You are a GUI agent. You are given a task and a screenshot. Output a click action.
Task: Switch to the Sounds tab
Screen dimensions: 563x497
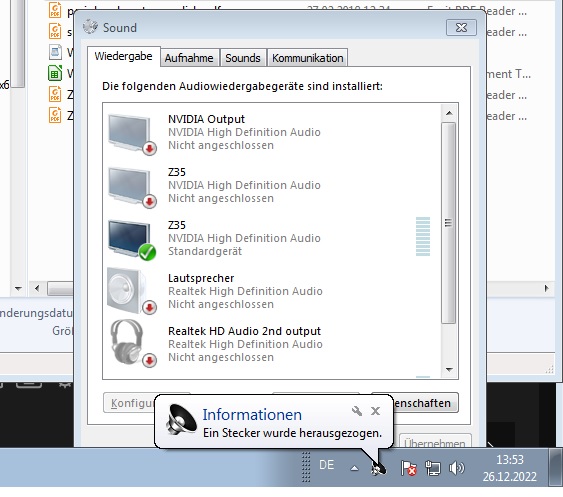coord(243,58)
